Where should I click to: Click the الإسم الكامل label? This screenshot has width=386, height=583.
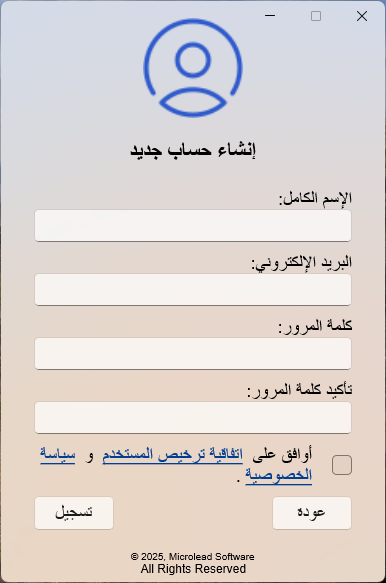(315, 198)
